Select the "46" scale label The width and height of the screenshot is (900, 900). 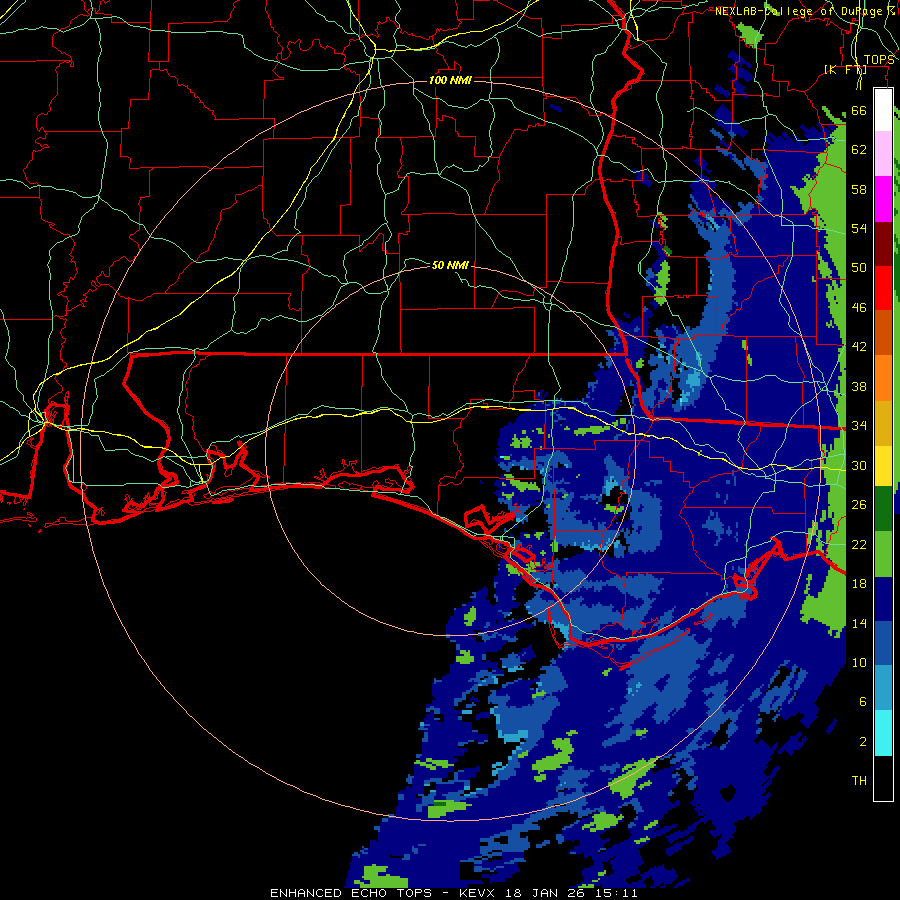click(859, 308)
